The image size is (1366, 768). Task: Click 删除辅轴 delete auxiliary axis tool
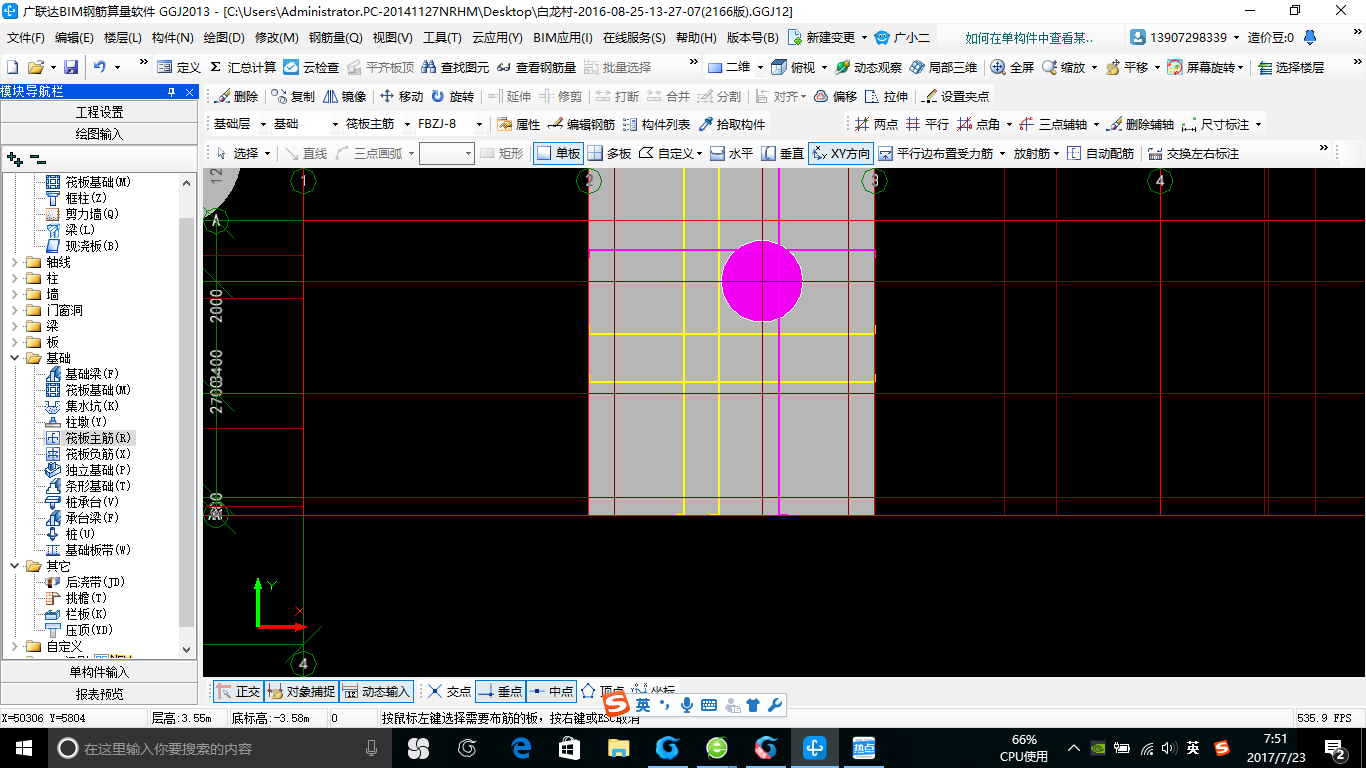[x=1140, y=124]
